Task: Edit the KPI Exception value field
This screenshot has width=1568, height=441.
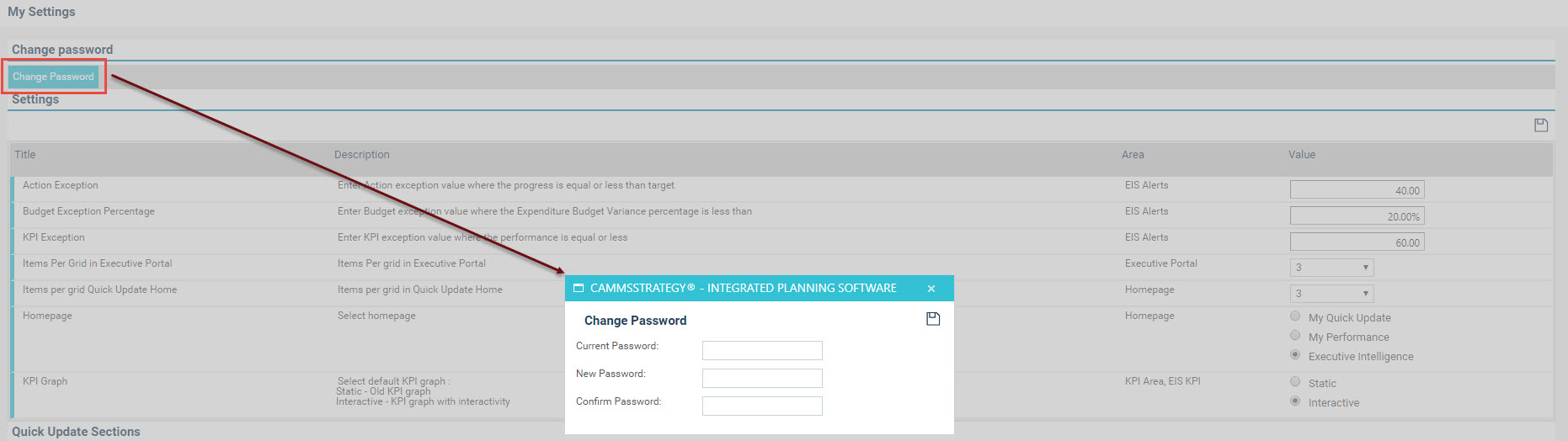Action: 1357,242
